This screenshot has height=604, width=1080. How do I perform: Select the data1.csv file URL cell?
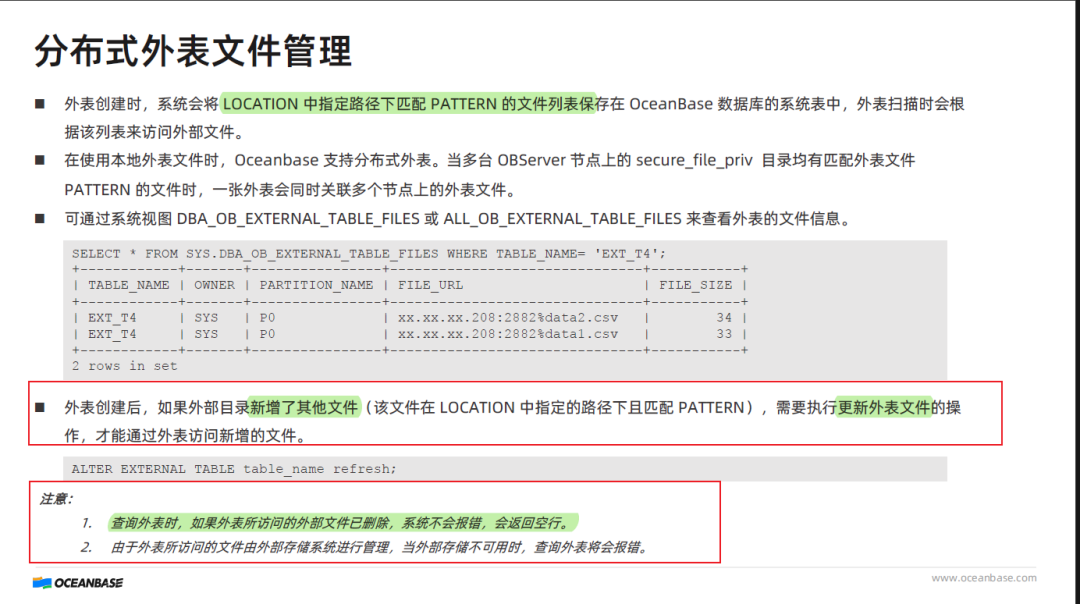click(x=508, y=334)
